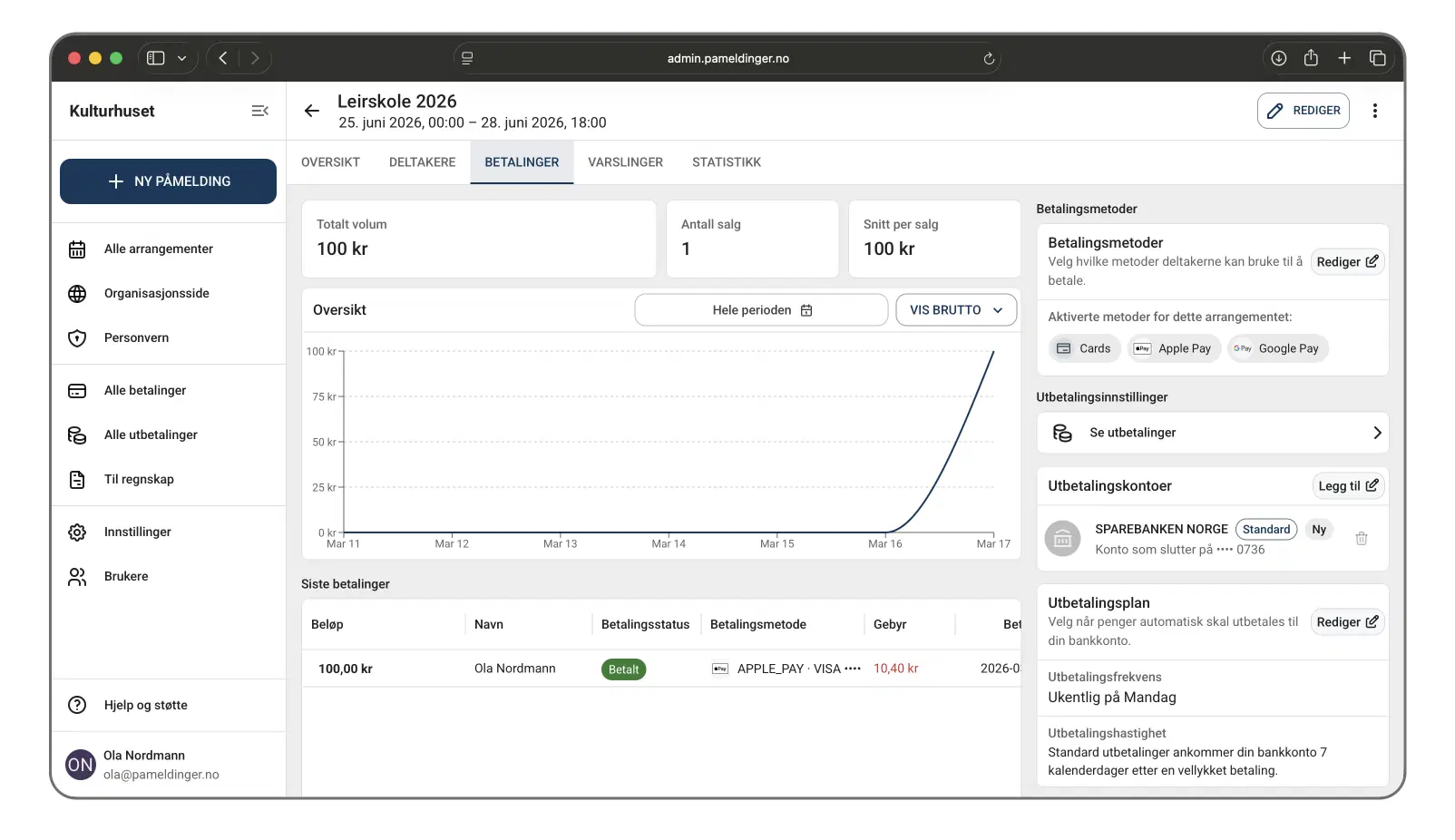Click the REDIGER button in header

click(1303, 111)
